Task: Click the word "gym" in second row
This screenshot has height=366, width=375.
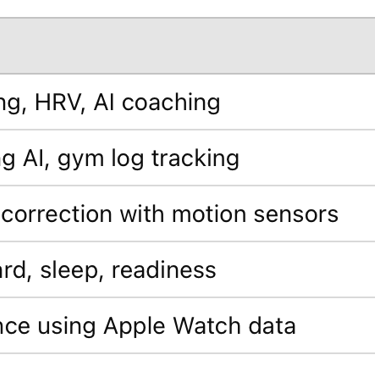Action: tap(80, 160)
